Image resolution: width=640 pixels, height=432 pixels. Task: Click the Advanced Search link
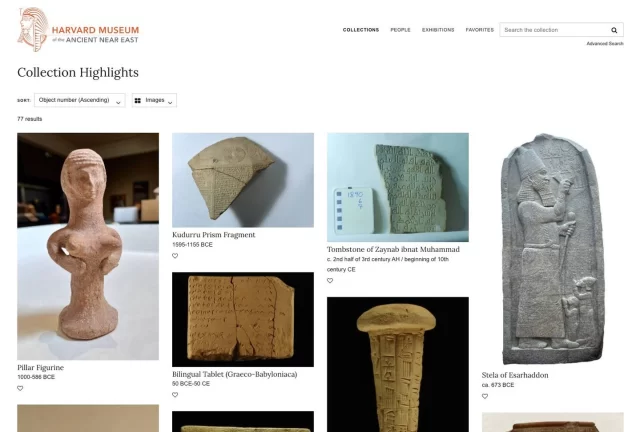click(x=605, y=44)
